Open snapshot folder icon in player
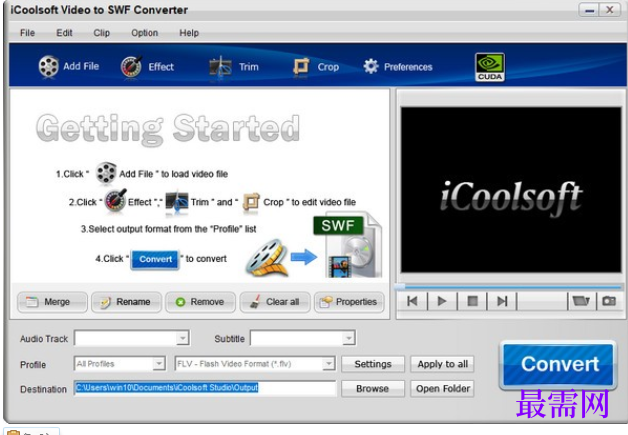The image size is (628, 435). [581, 301]
